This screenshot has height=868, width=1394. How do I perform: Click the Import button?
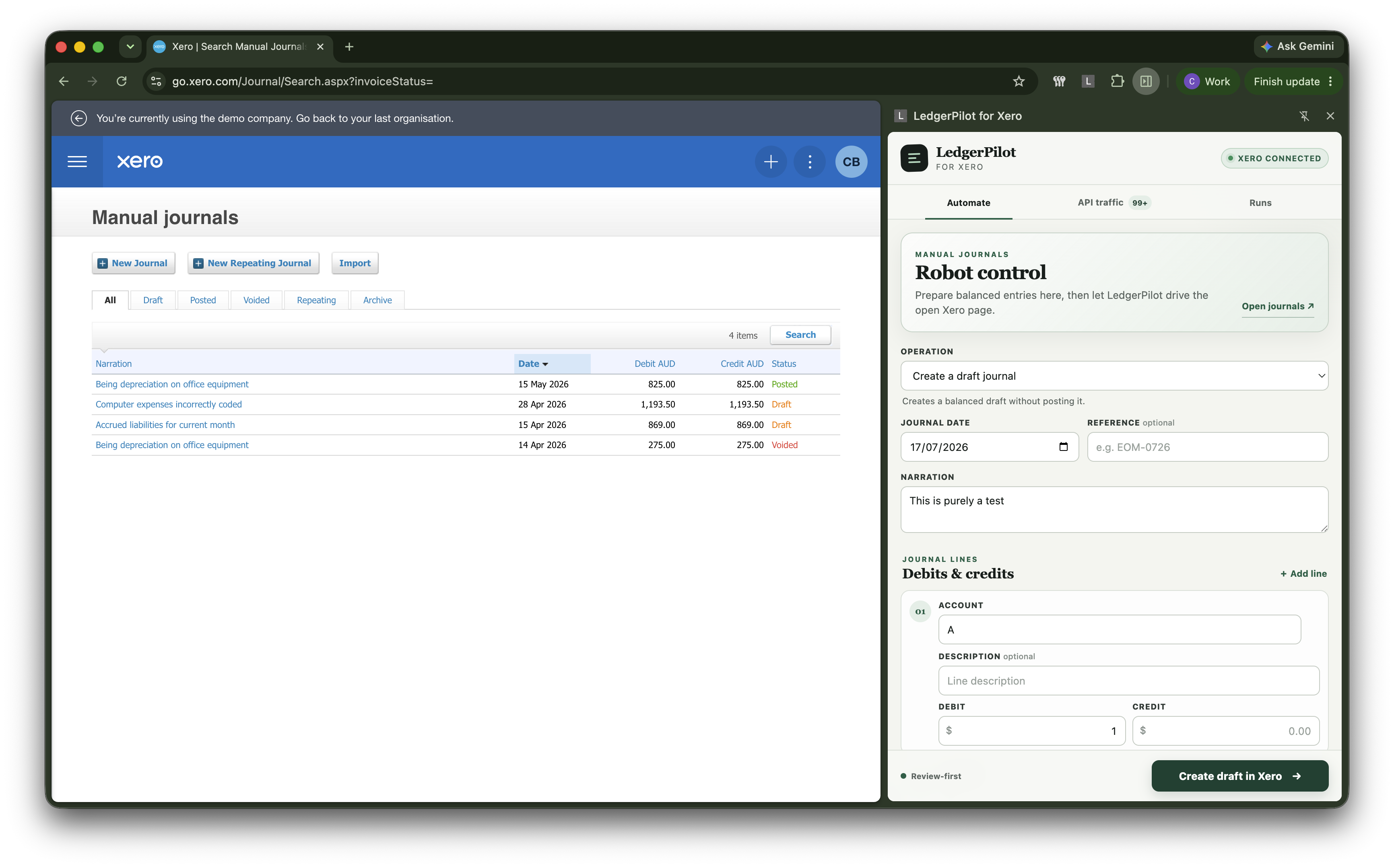point(355,263)
